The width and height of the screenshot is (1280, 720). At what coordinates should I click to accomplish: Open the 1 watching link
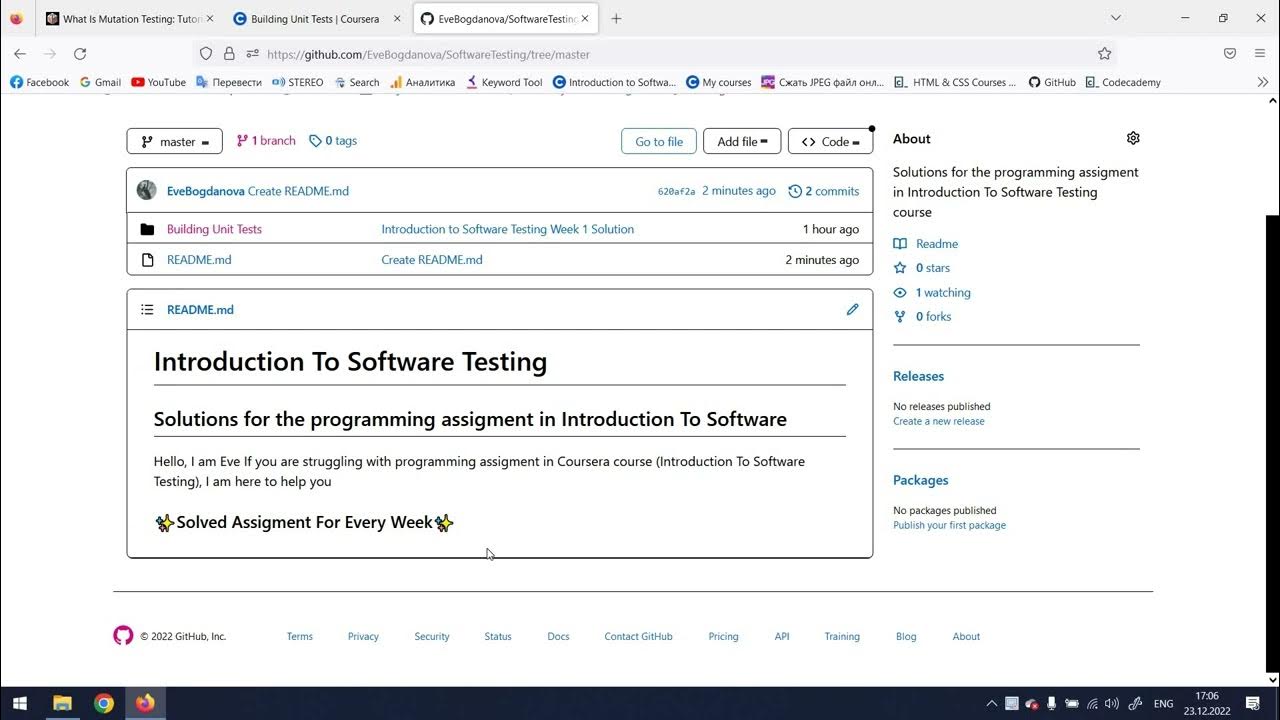(932, 293)
